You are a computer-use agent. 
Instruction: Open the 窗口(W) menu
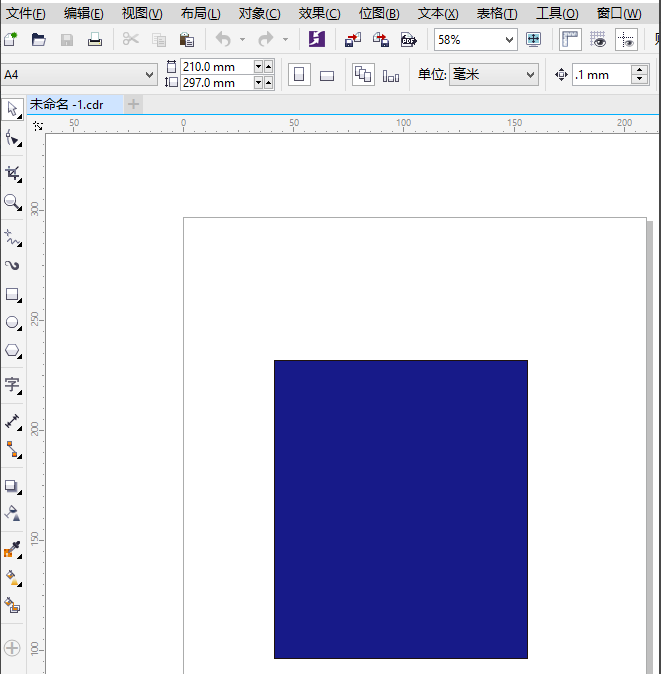[619, 14]
